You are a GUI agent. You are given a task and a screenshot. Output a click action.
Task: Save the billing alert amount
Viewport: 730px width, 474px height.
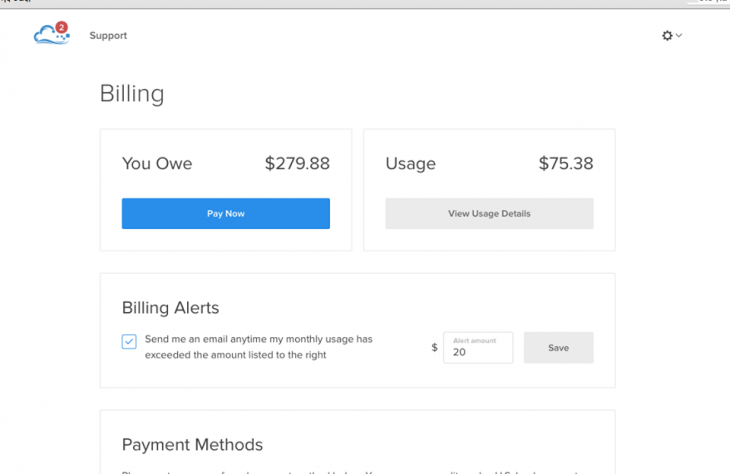tap(558, 347)
